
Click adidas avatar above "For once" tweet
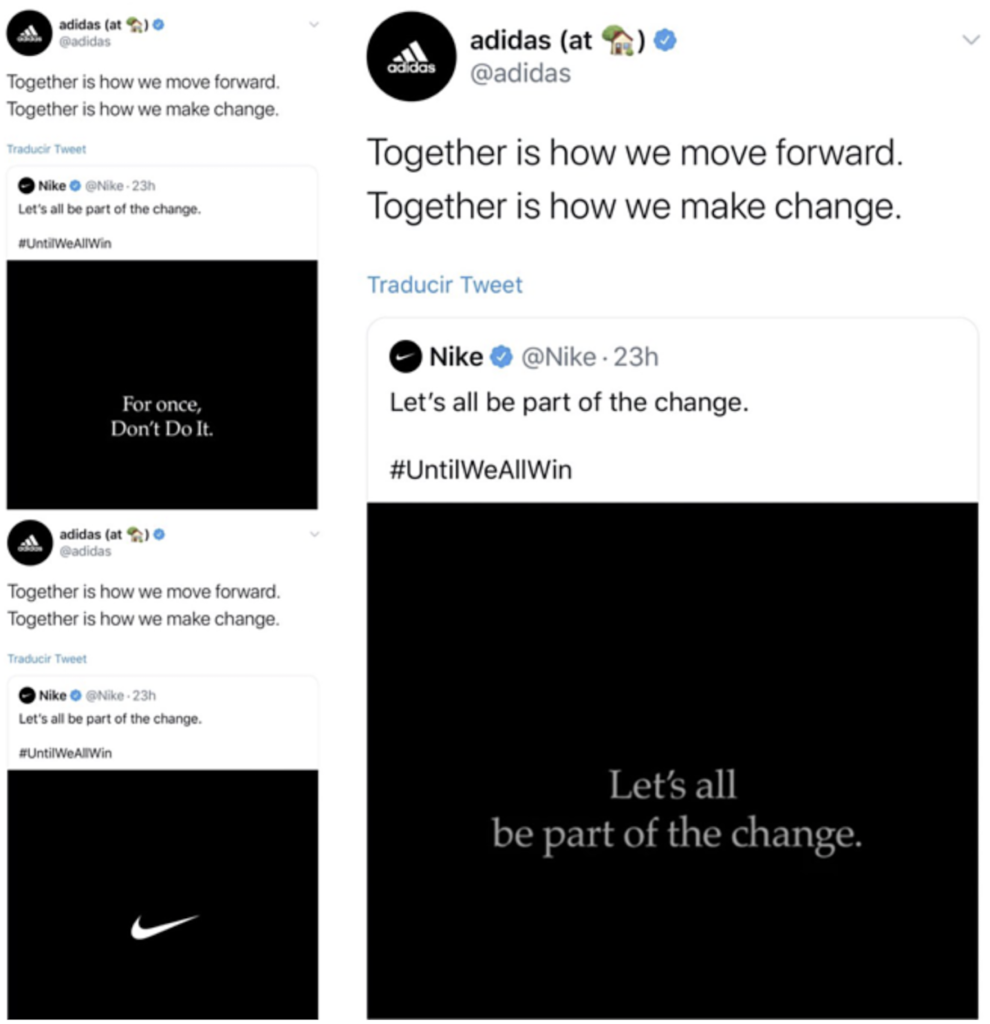[29, 34]
